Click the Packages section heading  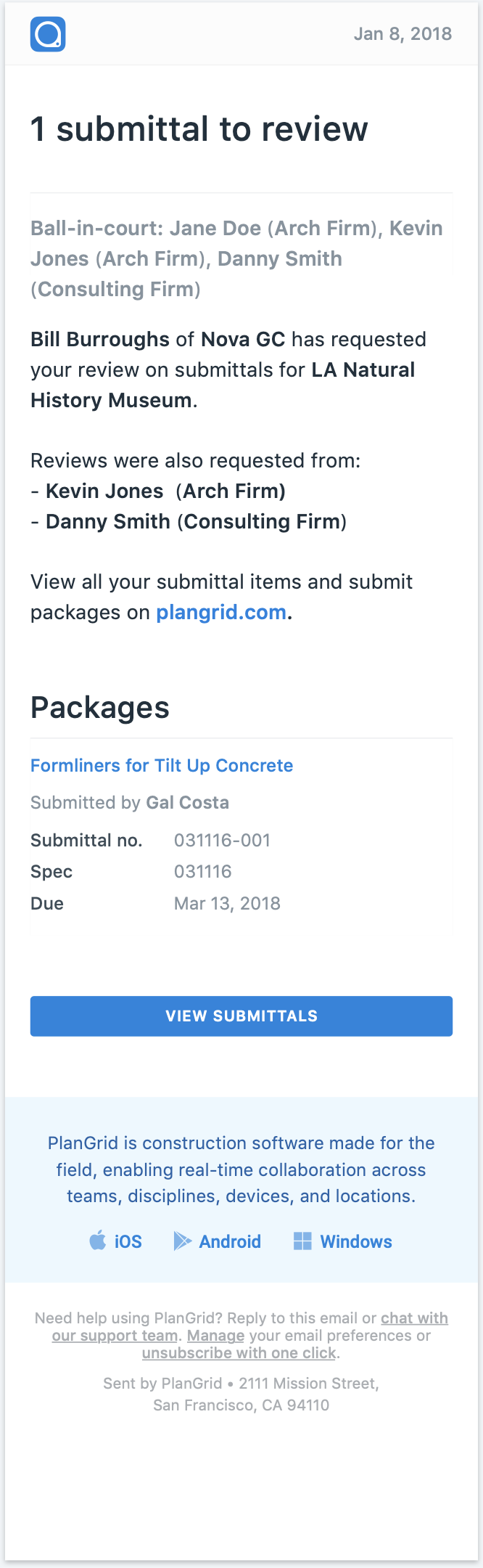tap(100, 707)
